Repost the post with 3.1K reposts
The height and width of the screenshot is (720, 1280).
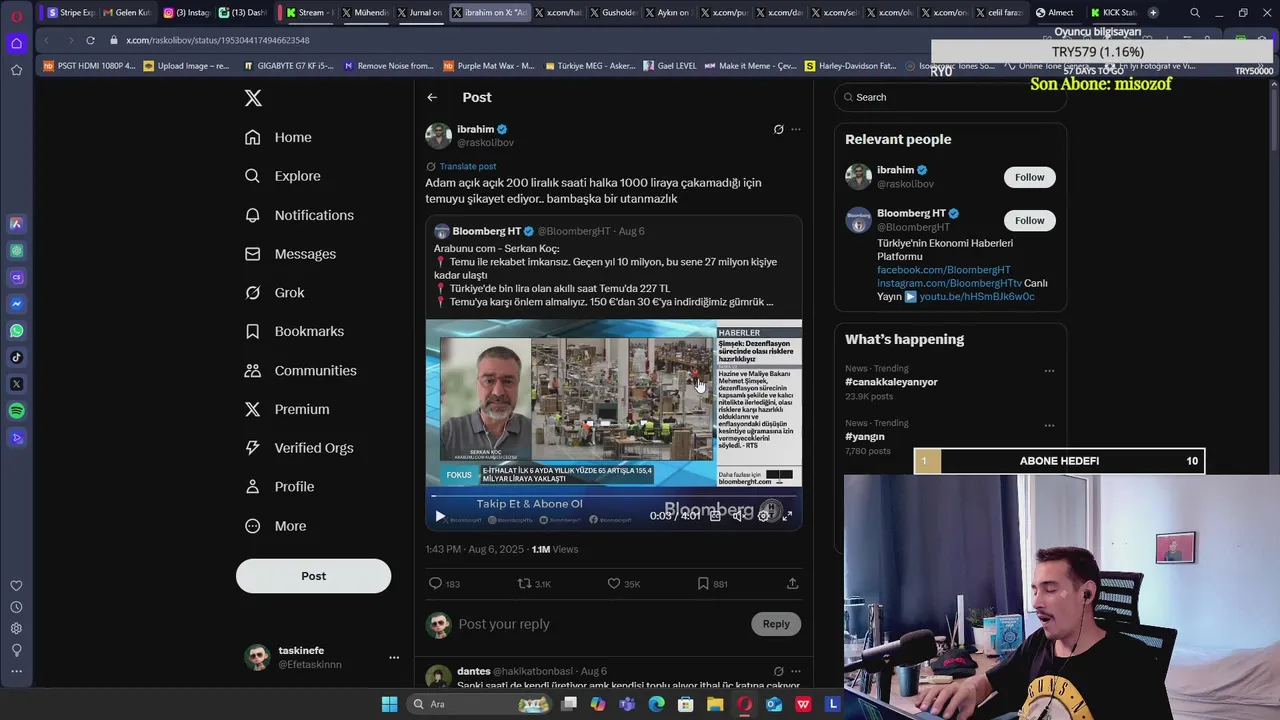tap(524, 583)
